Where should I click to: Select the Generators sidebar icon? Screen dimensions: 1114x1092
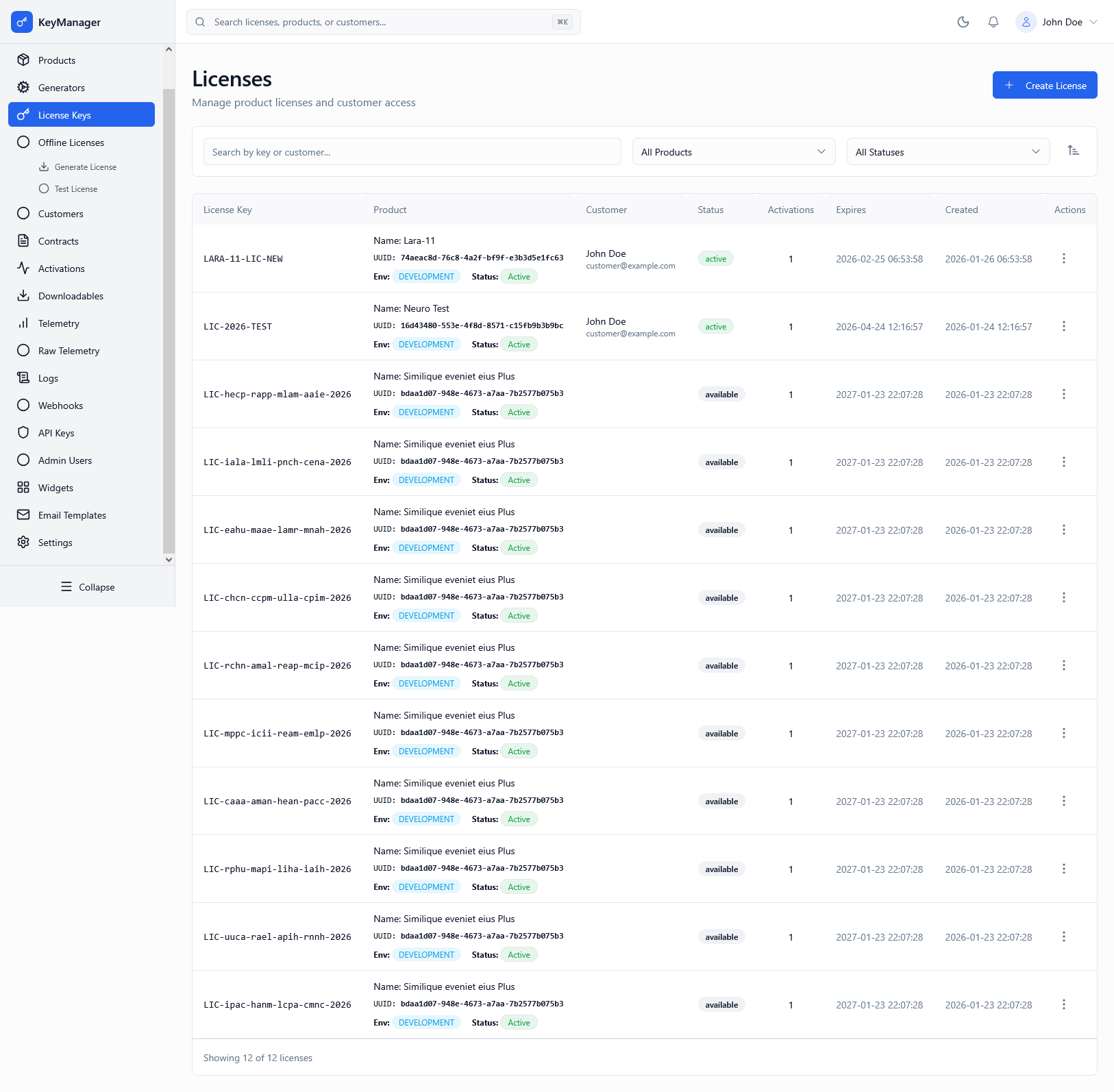coord(23,88)
